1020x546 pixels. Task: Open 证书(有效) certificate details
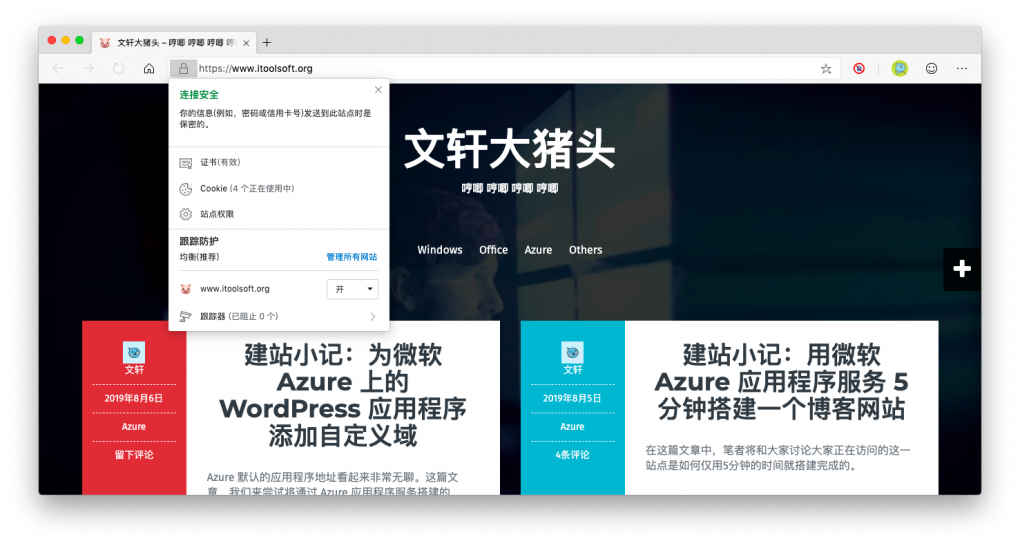tap(220, 162)
